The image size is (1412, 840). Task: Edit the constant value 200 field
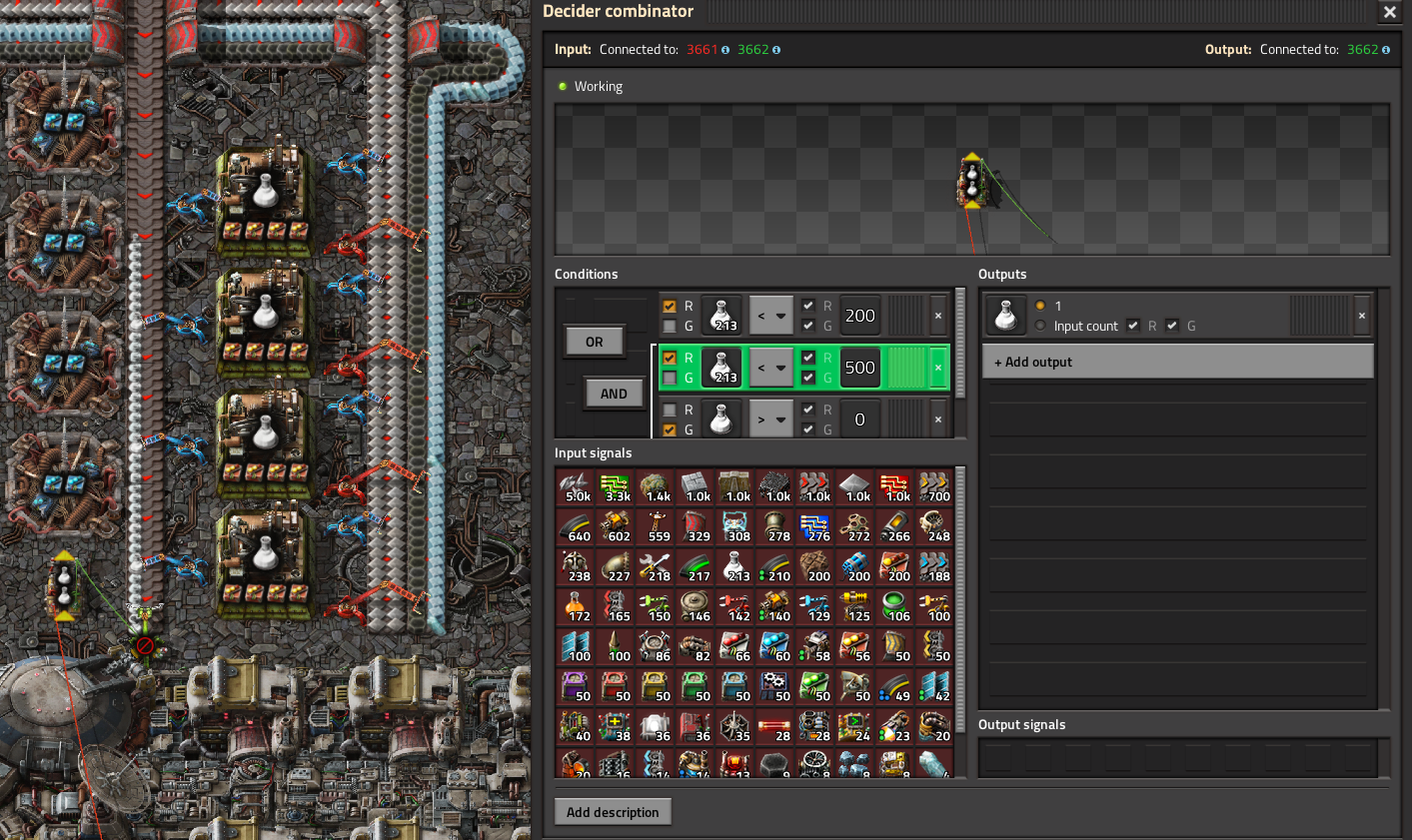pos(859,316)
